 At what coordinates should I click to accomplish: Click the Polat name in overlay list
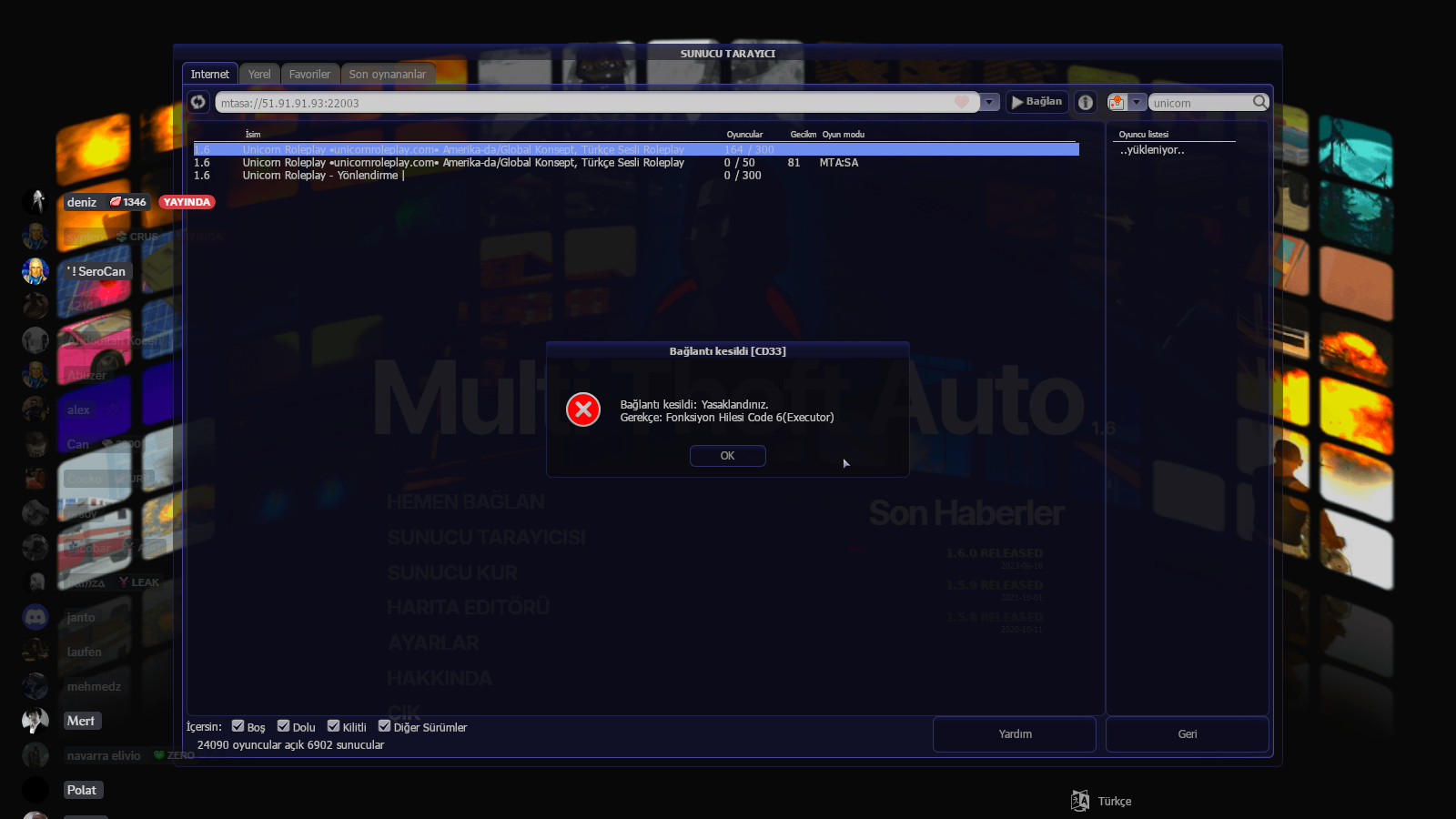pos(82,790)
